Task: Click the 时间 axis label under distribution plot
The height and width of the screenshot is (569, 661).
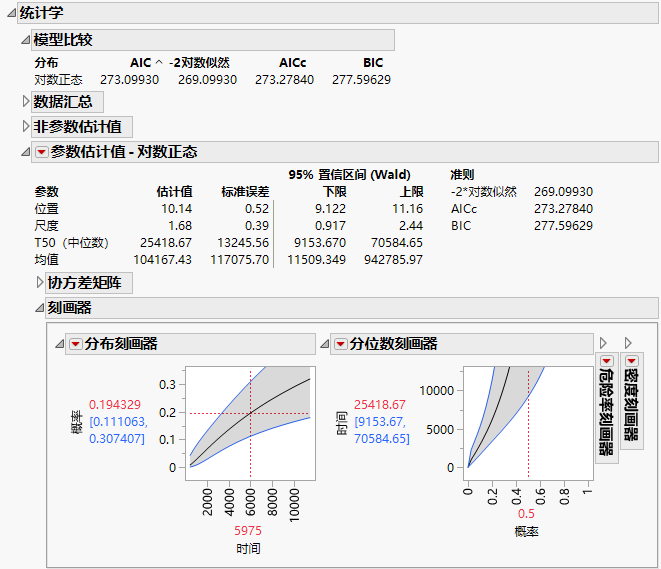Action: pyautogui.click(x=248, y=548)
